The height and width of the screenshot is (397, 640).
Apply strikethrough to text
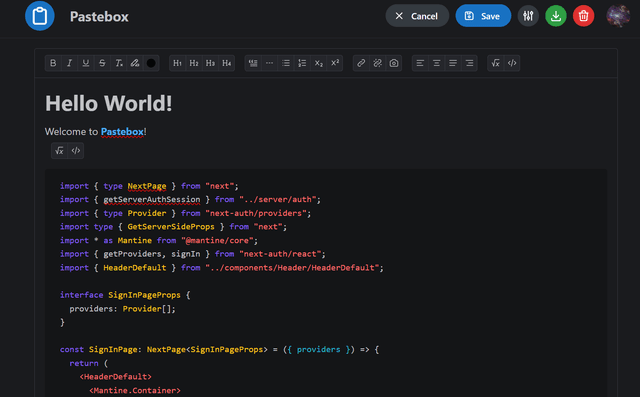[x=102, y=63]
